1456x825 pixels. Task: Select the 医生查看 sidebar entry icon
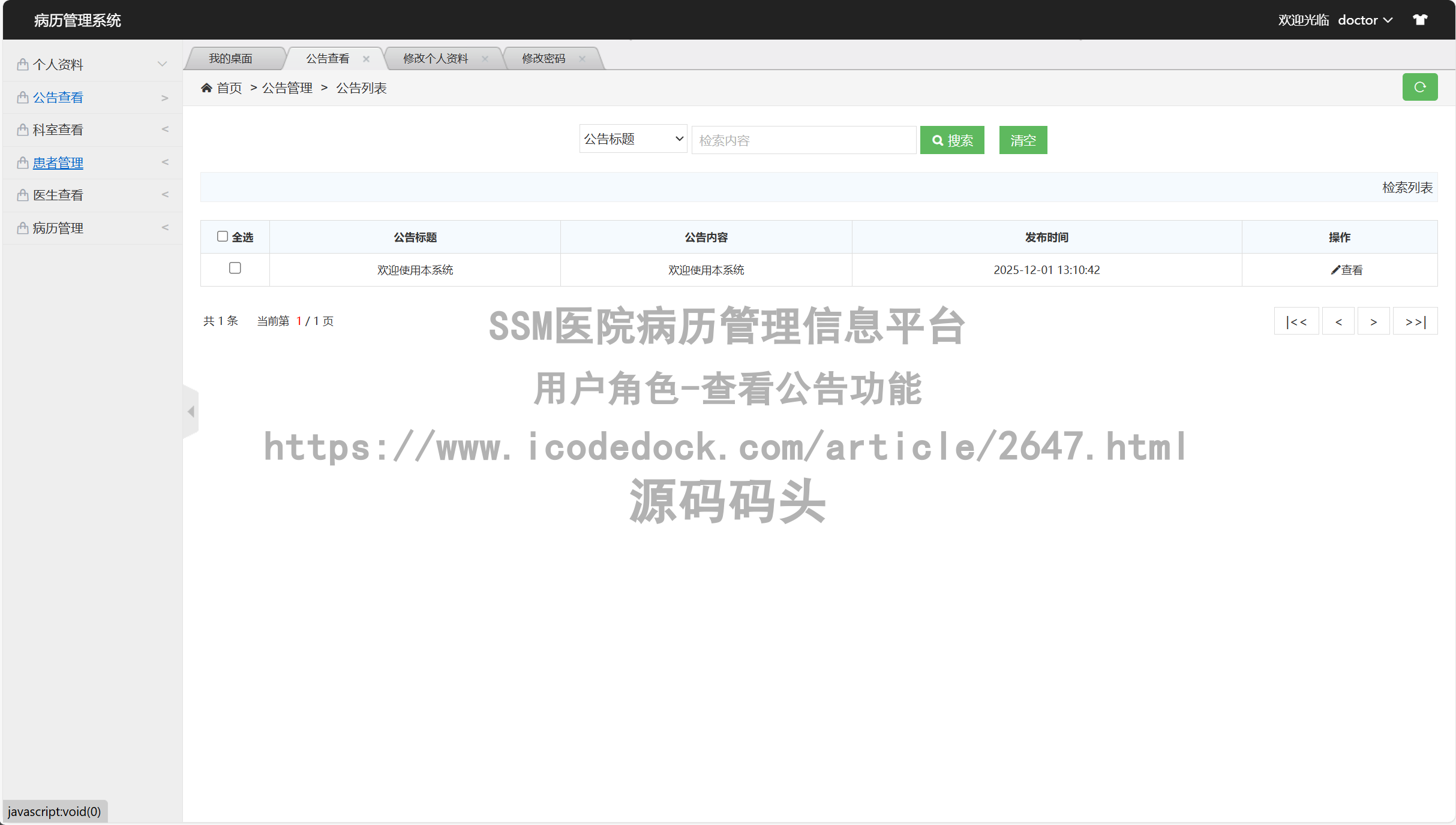point(22,195)
